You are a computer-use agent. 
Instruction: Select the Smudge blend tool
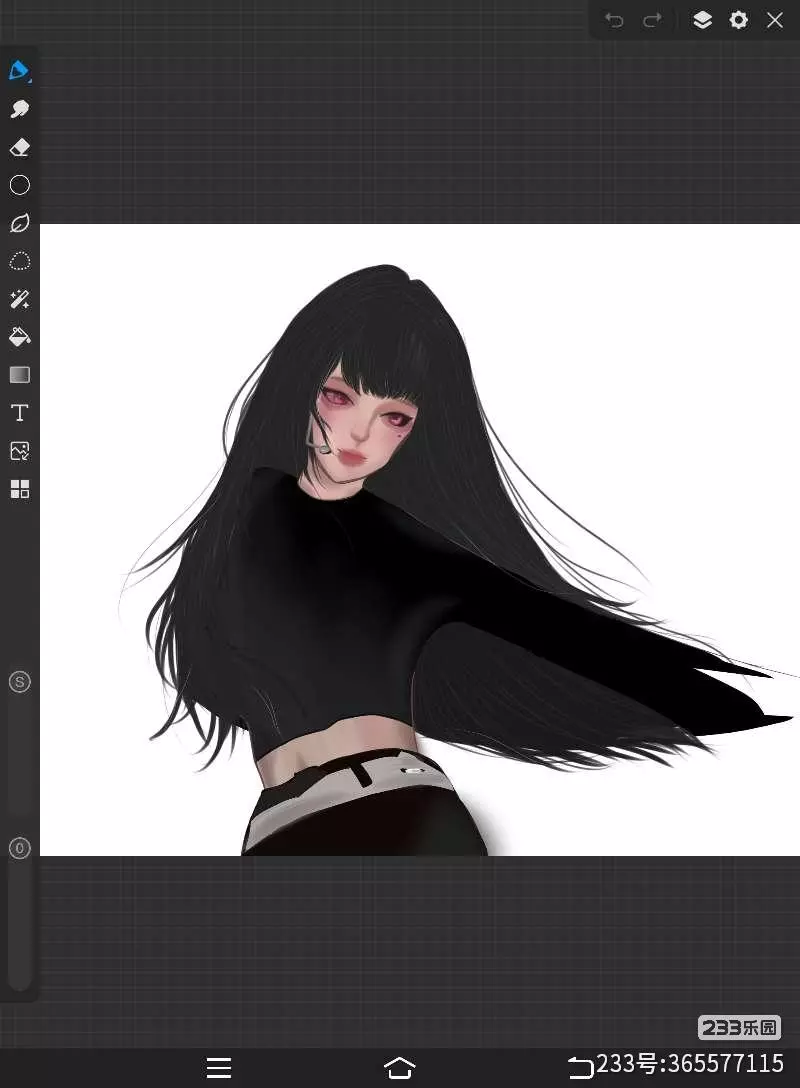tap(19, 109)
